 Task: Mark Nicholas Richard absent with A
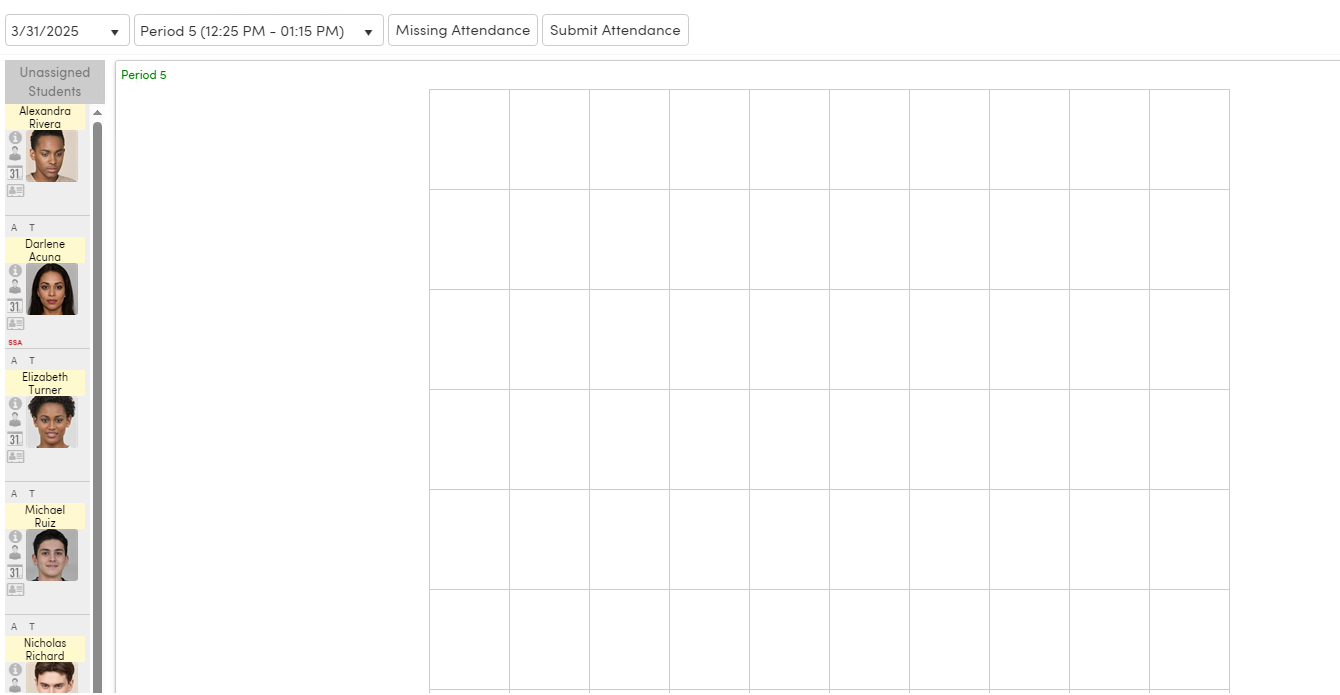coord(14,626)
